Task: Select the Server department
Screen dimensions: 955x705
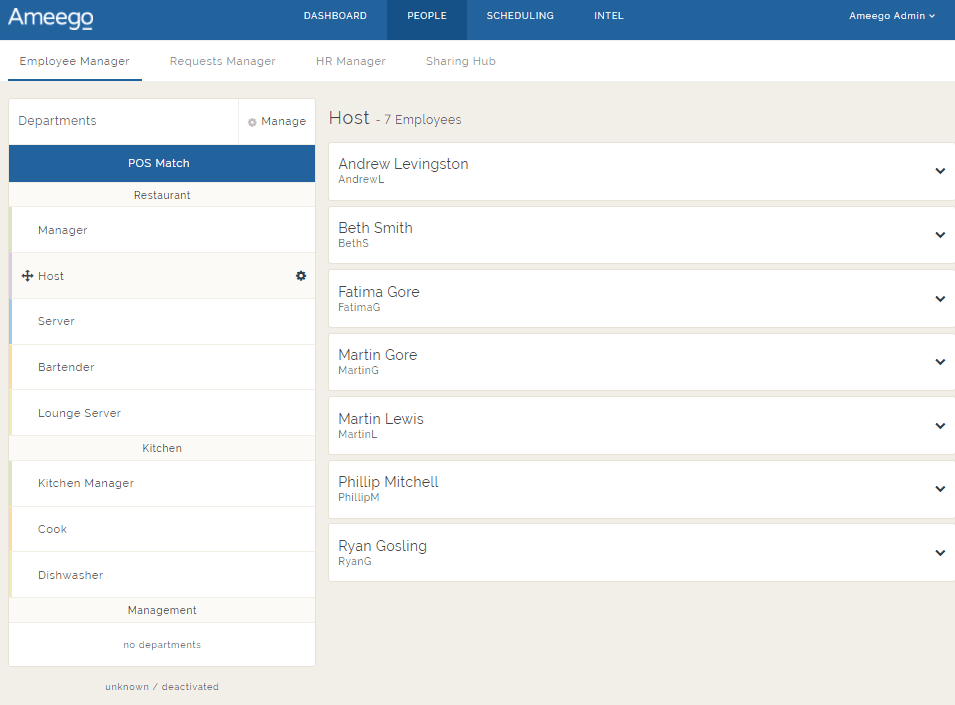Action: point(57,321)
